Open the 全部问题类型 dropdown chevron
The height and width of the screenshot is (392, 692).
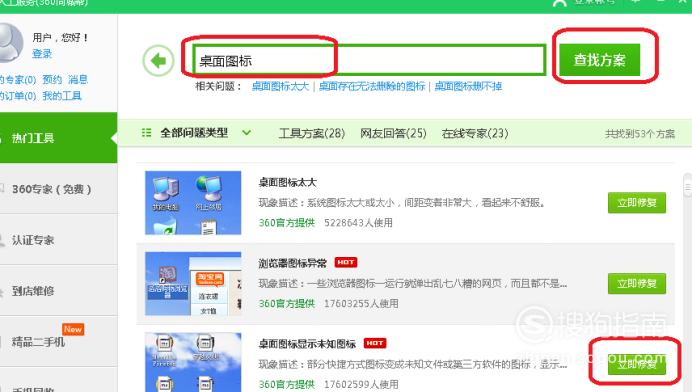[246, 132]
